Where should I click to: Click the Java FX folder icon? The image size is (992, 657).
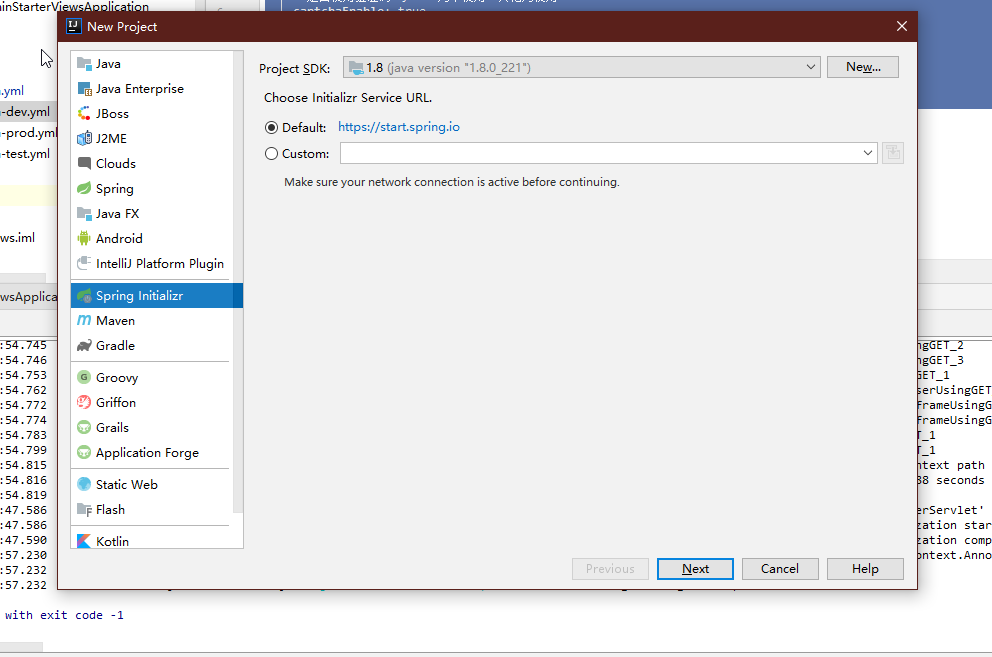coord(84,213)
